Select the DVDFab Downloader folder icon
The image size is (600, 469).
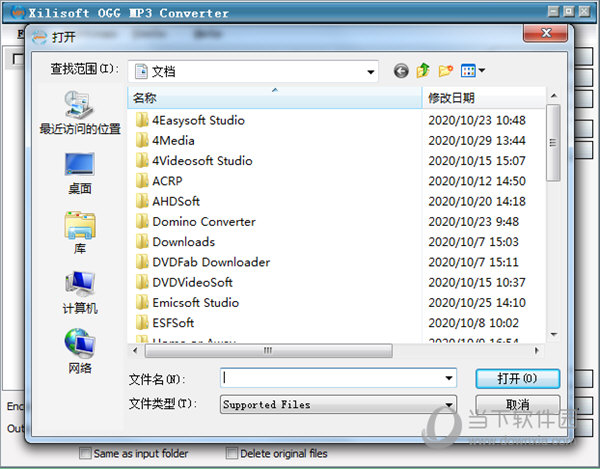coord(142,262)
